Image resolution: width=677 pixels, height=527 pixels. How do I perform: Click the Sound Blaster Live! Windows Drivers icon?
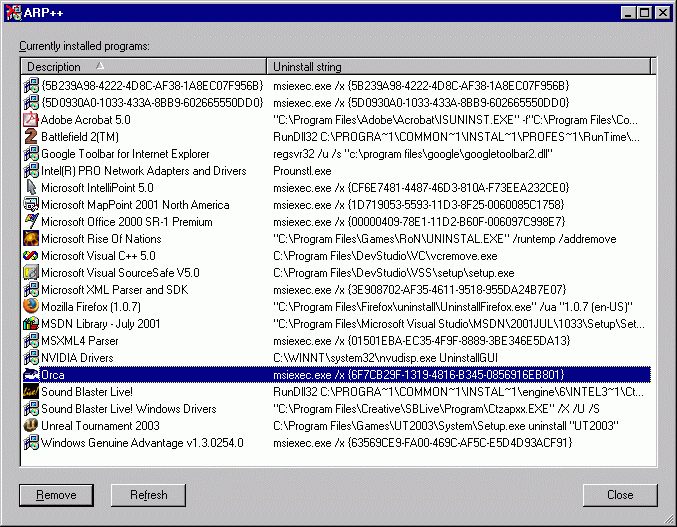31,409
